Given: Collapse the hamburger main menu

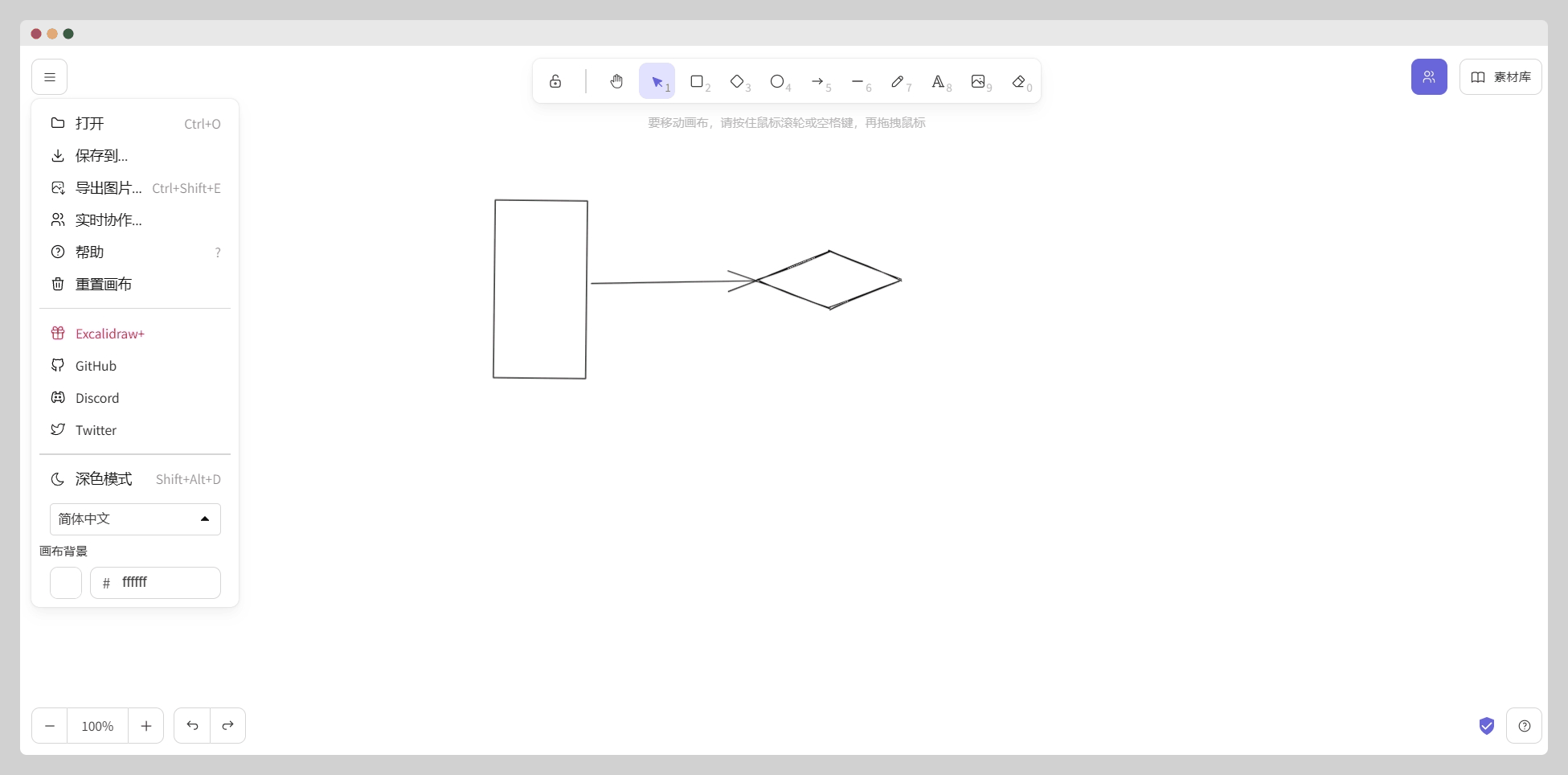Looking at the screenshot, I should point(49,77).
